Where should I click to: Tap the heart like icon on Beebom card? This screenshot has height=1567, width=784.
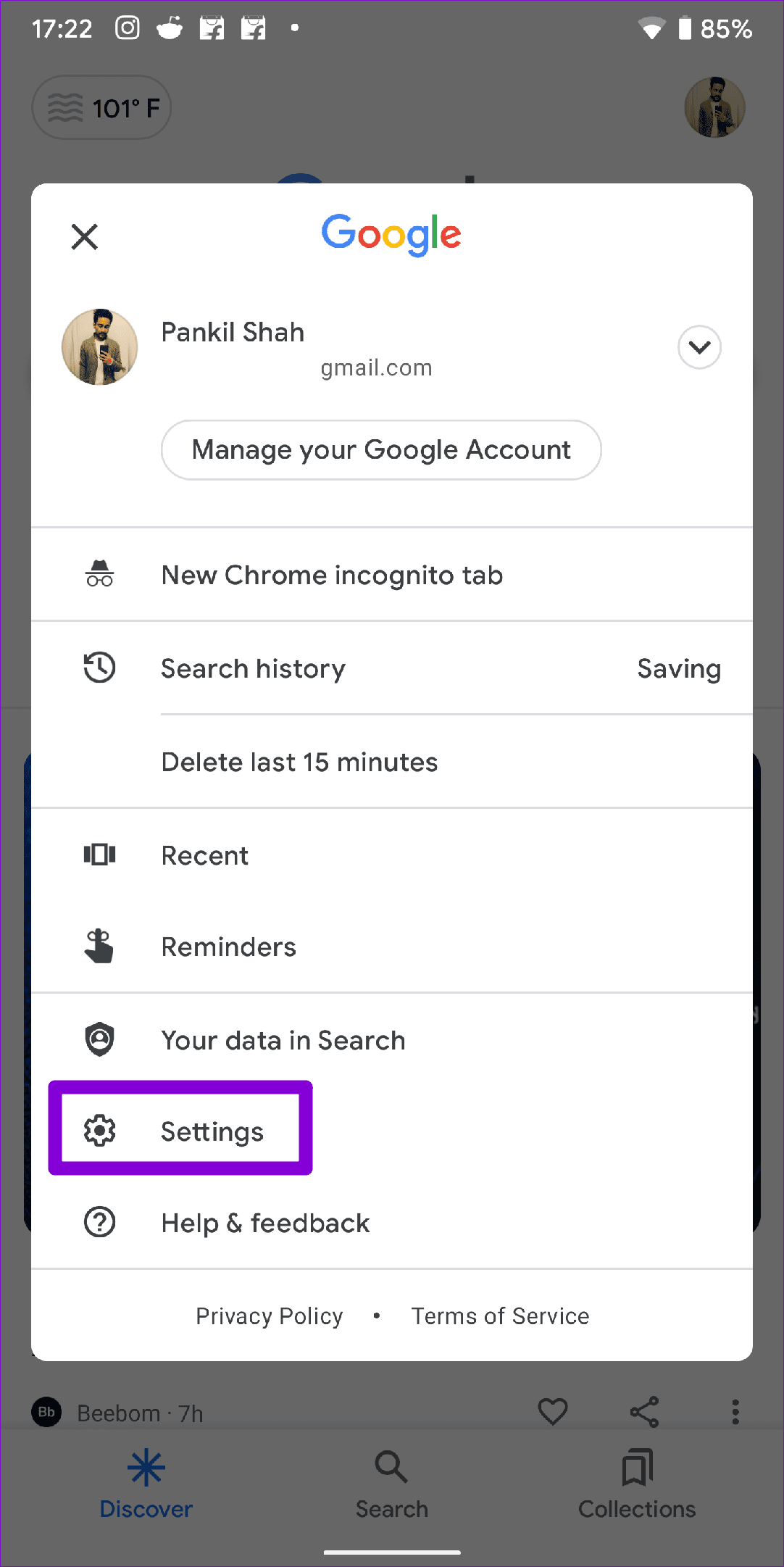coord(553,1412)
